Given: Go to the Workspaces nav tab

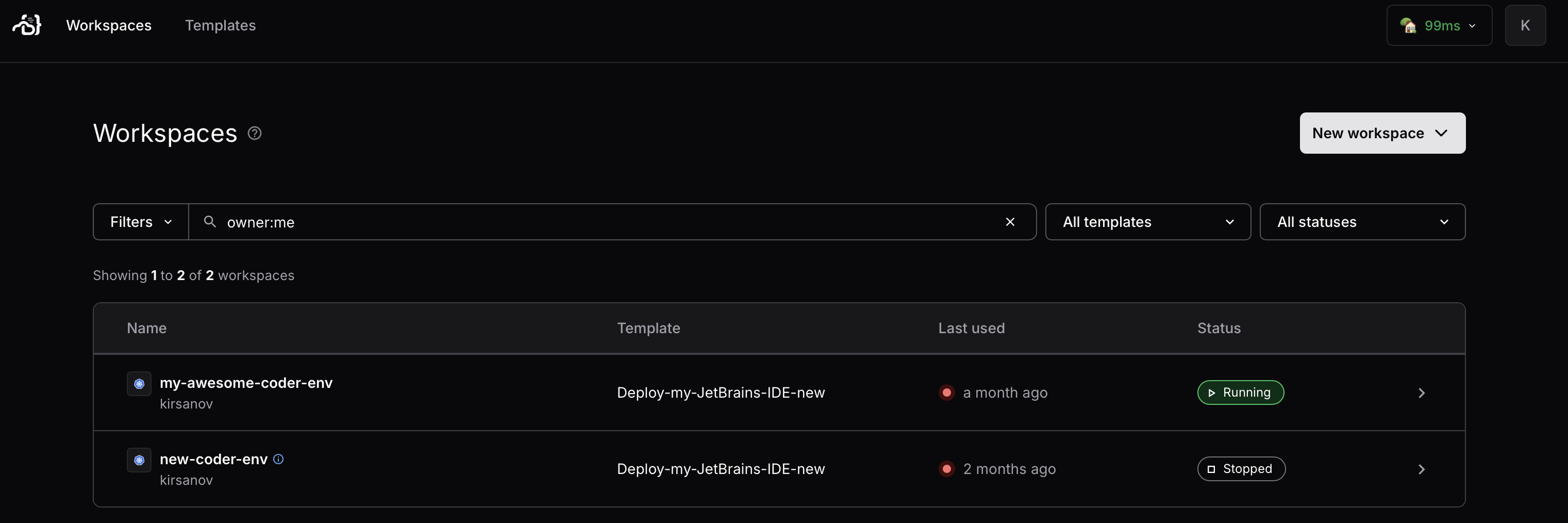Looking at the screenshot, I should coord(109,25).
